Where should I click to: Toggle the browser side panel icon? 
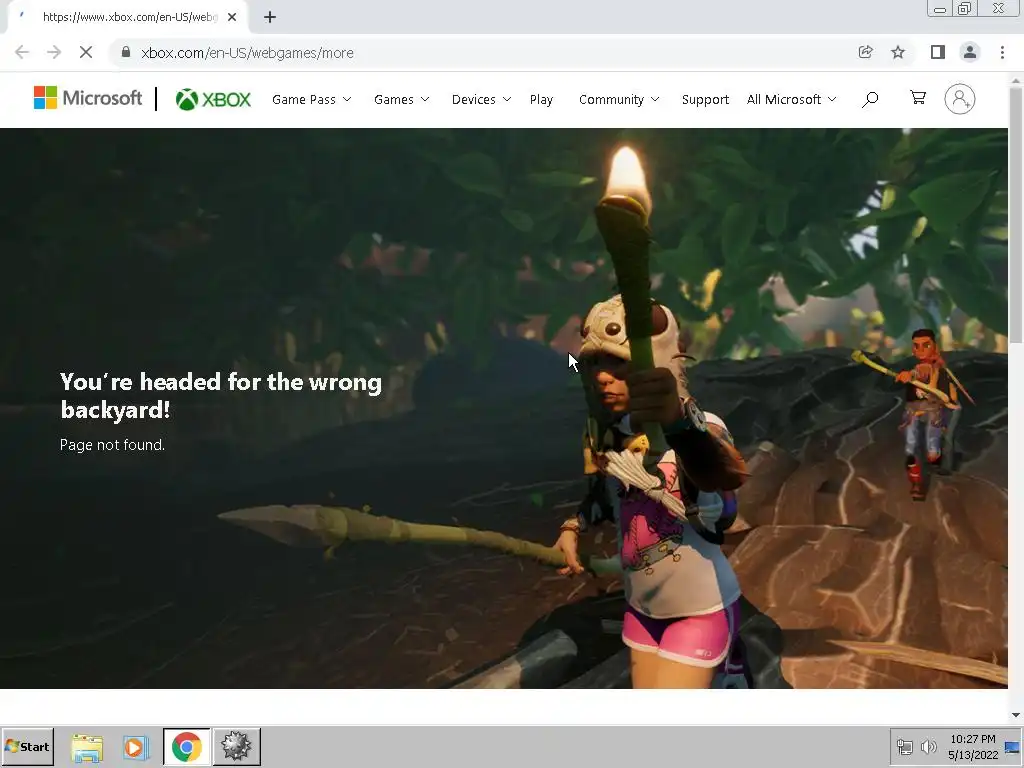click(x=938, y=52)
